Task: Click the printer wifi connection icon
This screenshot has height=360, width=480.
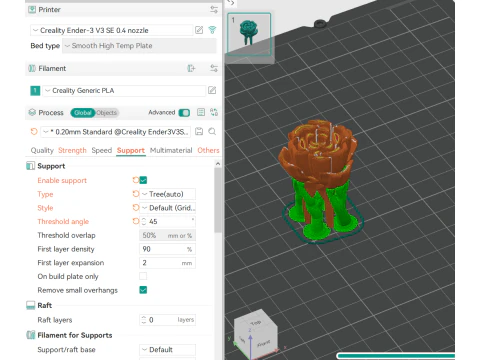Action: point(212,30)
